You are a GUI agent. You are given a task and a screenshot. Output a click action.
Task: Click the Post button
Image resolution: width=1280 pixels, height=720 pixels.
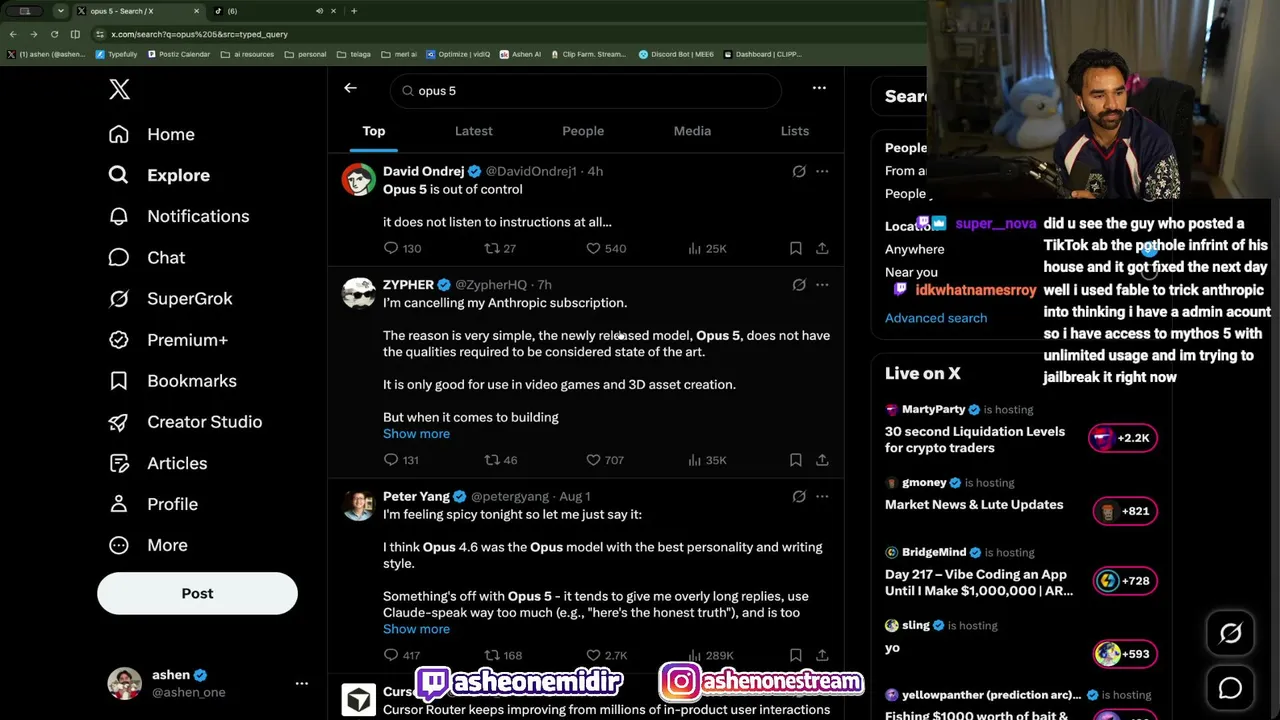[197, 593]
